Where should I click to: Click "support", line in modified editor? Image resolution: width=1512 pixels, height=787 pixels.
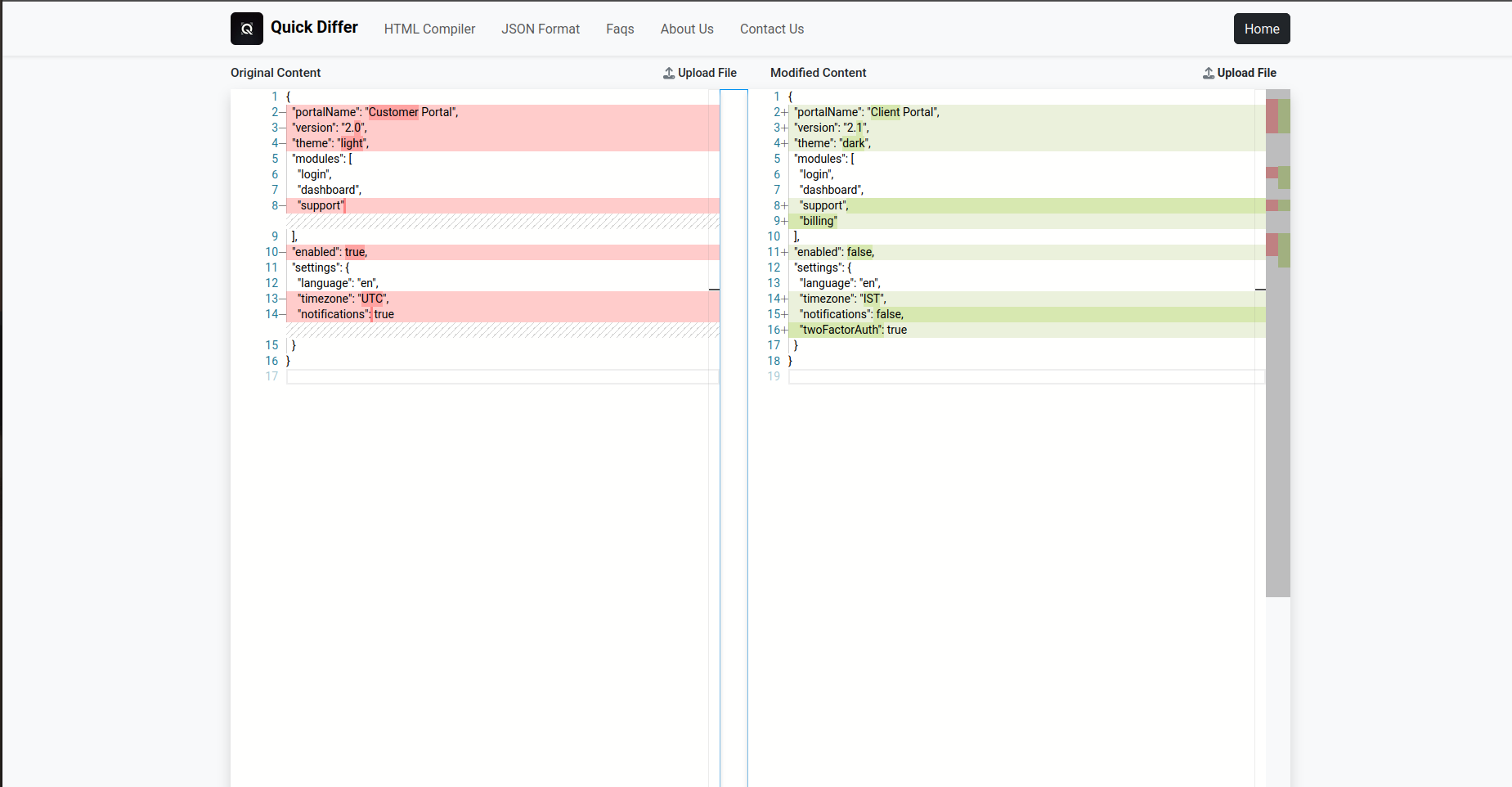(x=1026, y=205)
